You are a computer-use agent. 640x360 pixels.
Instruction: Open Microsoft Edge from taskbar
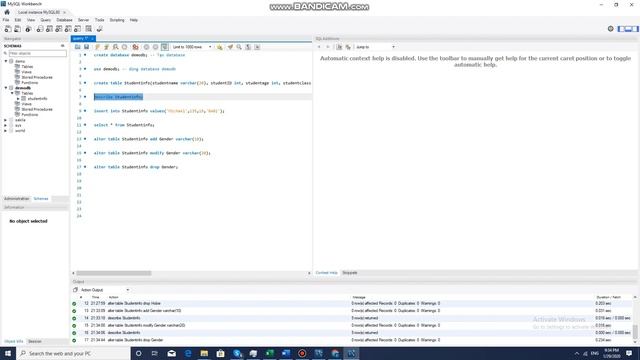click(188, 353)
